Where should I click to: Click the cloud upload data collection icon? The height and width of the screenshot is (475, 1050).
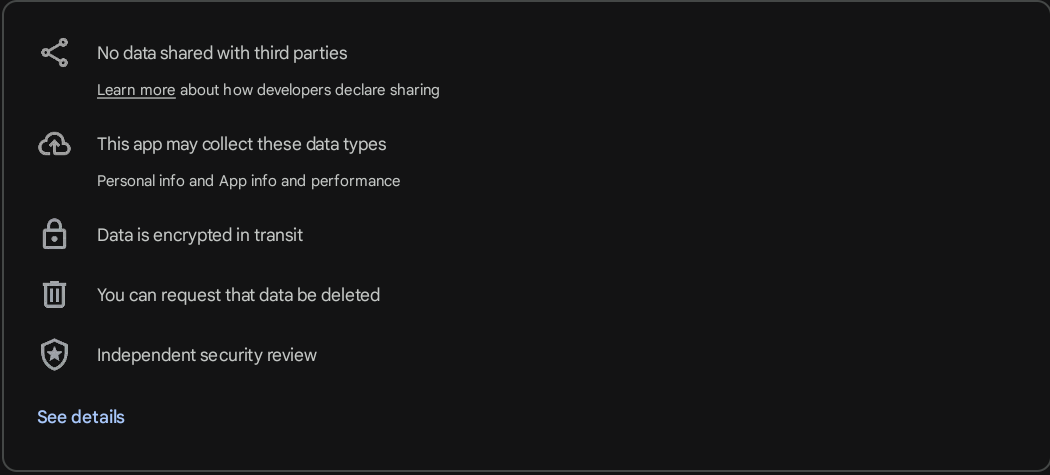coord(54,145)
